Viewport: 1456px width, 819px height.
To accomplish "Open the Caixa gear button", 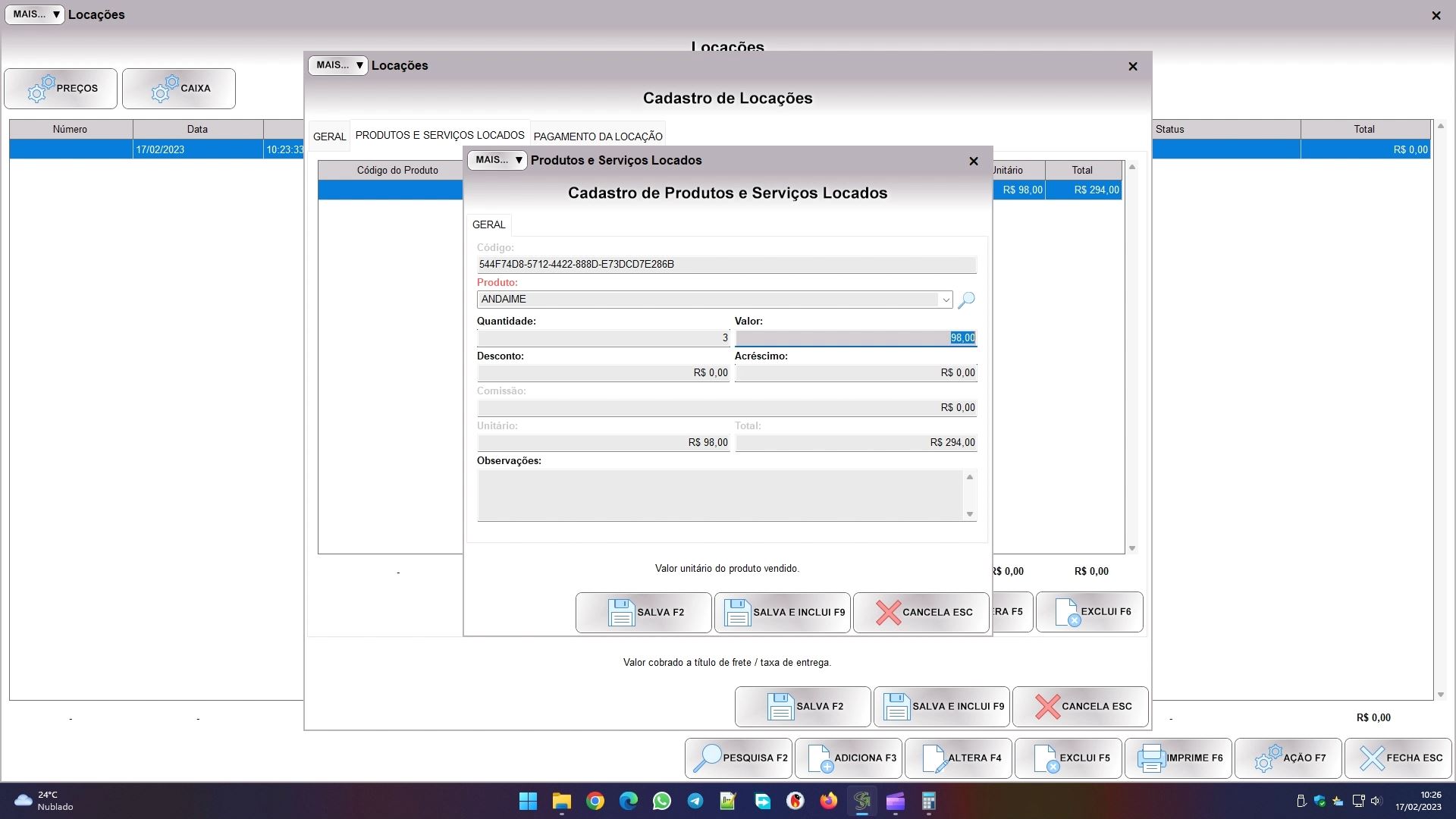I will pyautogui.click(x=179, y=89).
